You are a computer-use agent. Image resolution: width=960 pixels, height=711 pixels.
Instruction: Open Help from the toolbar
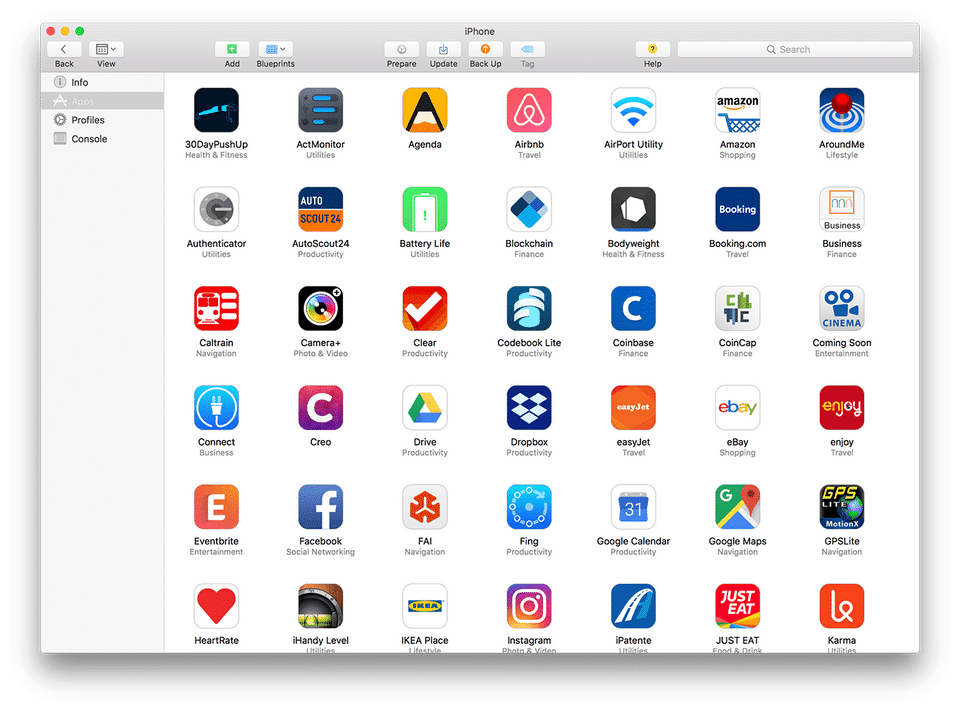(653, 49)
